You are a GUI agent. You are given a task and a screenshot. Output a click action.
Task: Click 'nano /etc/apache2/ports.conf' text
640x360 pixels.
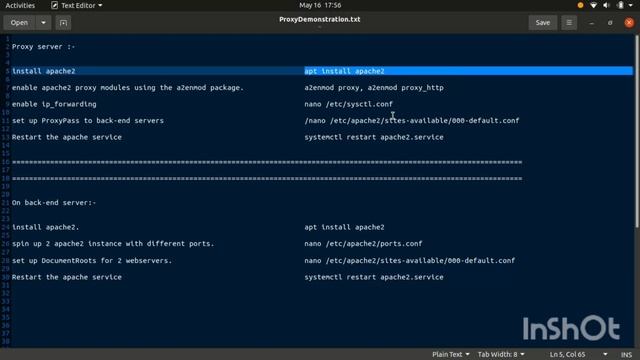click(363, 244)
